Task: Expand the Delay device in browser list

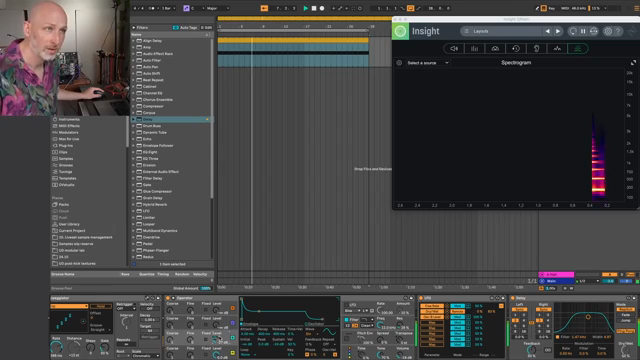Action: [x=133, y=119]
